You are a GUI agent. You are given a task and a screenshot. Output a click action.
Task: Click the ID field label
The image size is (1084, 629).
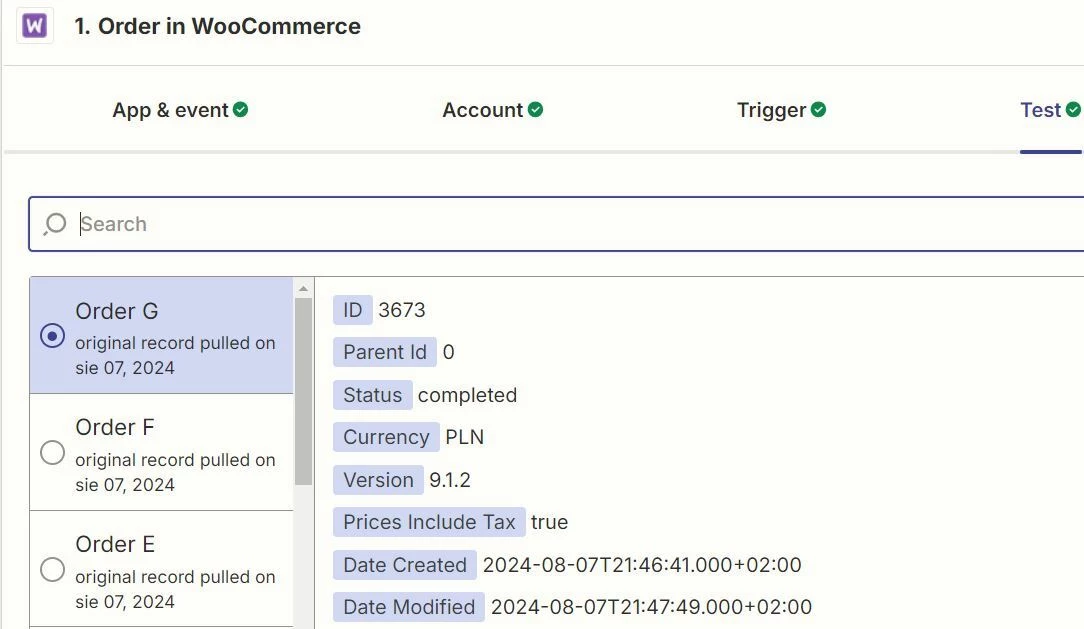click(353, 310)
